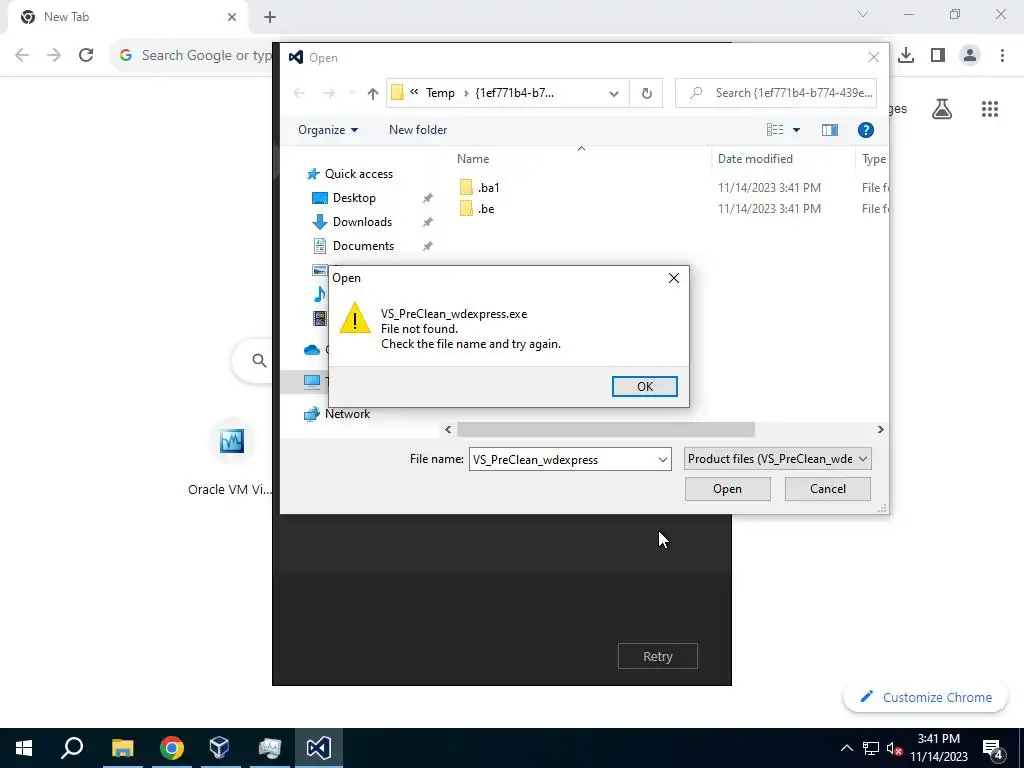This screenshot has width=1024, height=768.
Task: Close the New Tab tab
Action: point(232,17)
